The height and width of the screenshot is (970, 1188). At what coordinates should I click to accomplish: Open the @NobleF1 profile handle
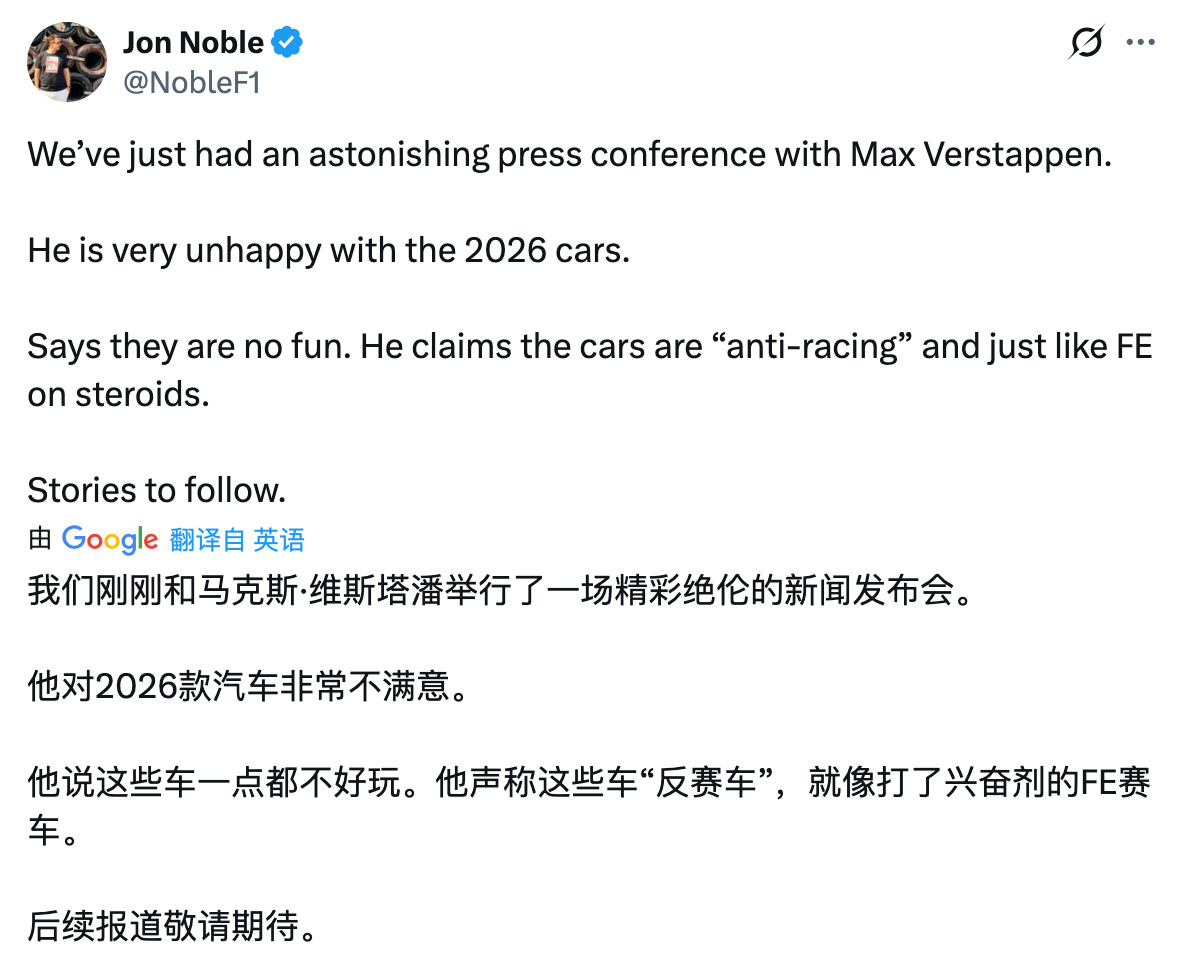coord(193,84)
